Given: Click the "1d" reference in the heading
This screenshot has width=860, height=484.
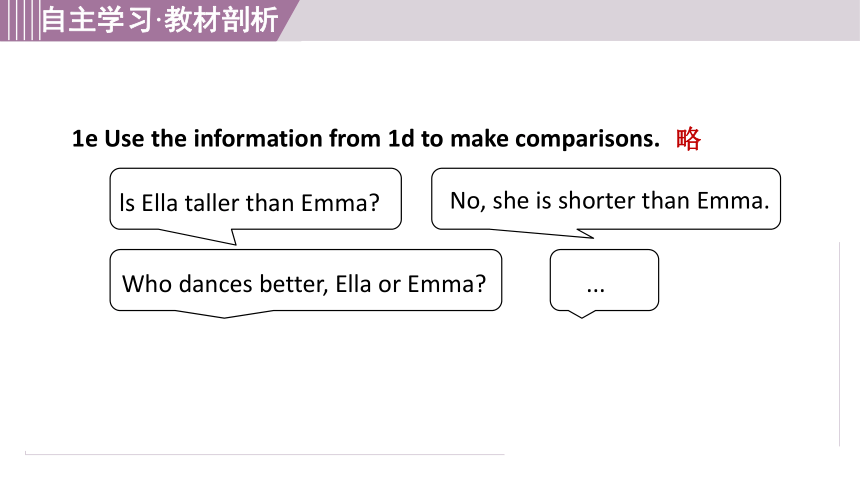Looking at the screenshot, I should pyautogui.click(x=401, y=138).
